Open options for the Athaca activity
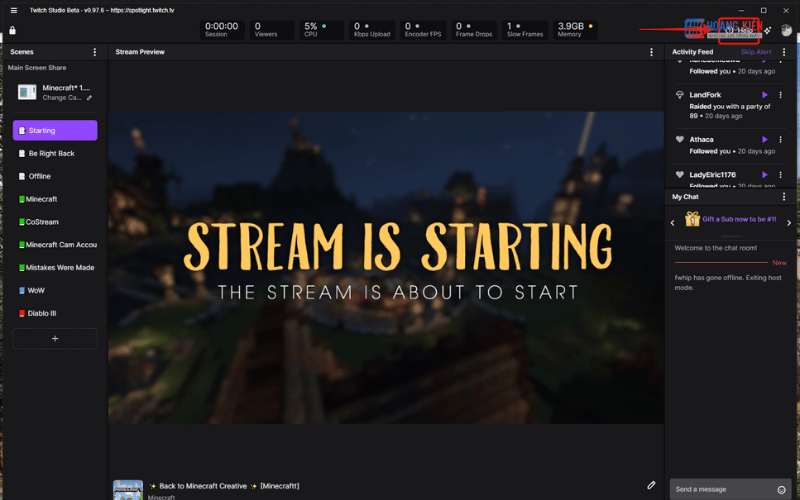The height and width of the screenshot is (500, 800). 780,139
